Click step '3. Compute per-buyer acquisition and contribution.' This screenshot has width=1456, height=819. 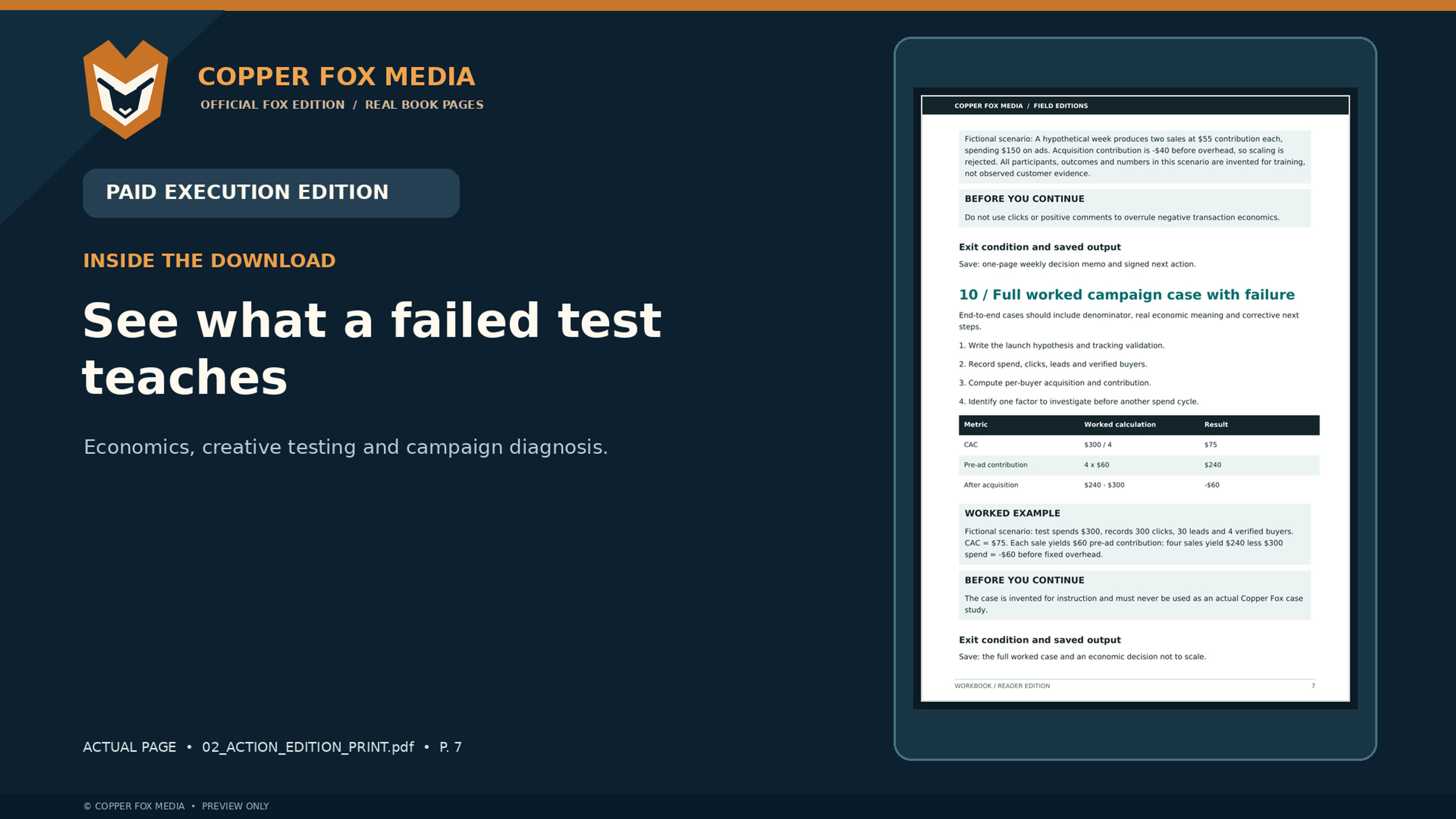(1055, 383)
